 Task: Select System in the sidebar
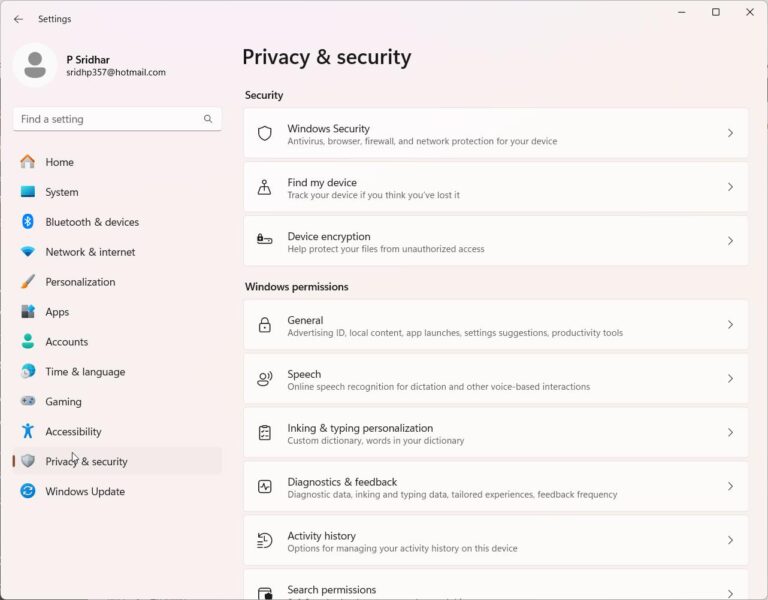pyautogui.click(x=118, y=192)
